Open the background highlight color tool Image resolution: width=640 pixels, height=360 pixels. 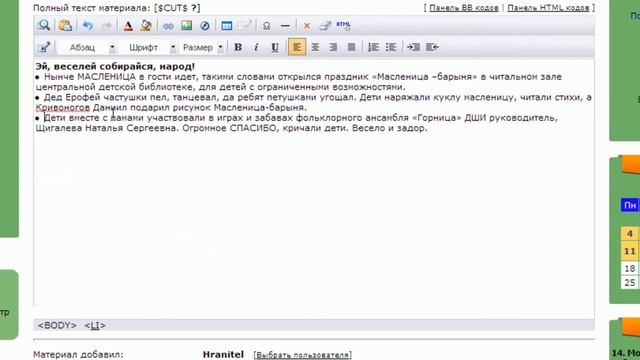pyautogui.click(x=146, y=26)
